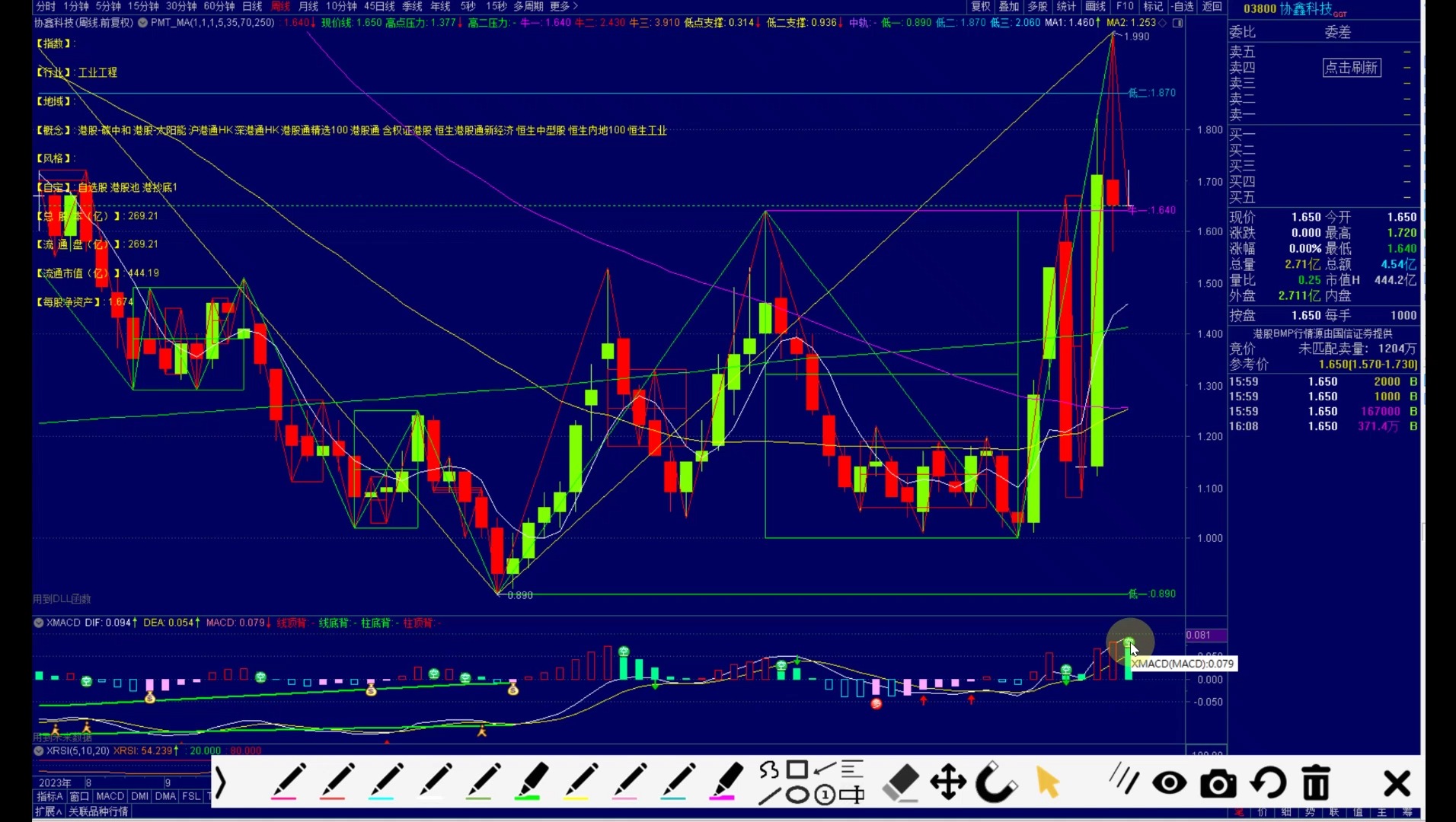Switch to 日线 daily chart period
This screenshot has width=1456, height=822.
tap(252, 6)
